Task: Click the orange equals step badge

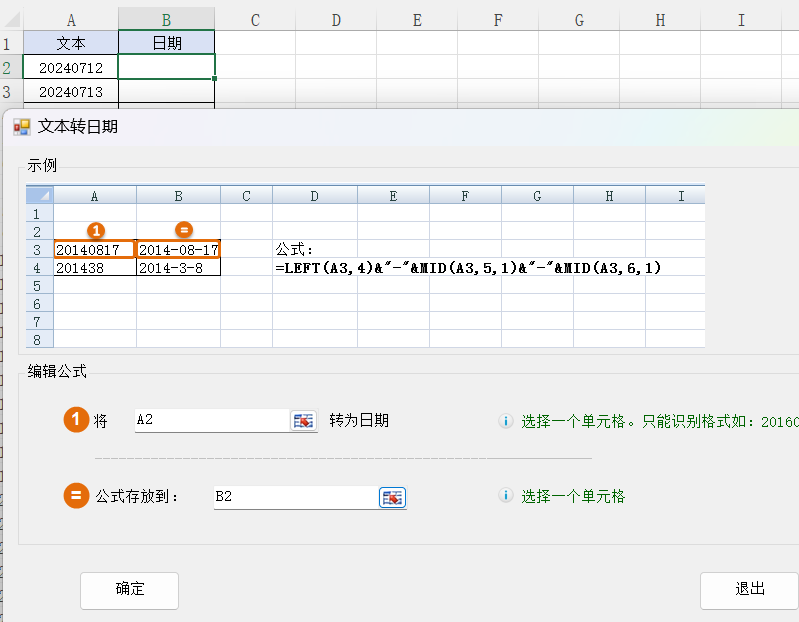Action: click(76, 496)
